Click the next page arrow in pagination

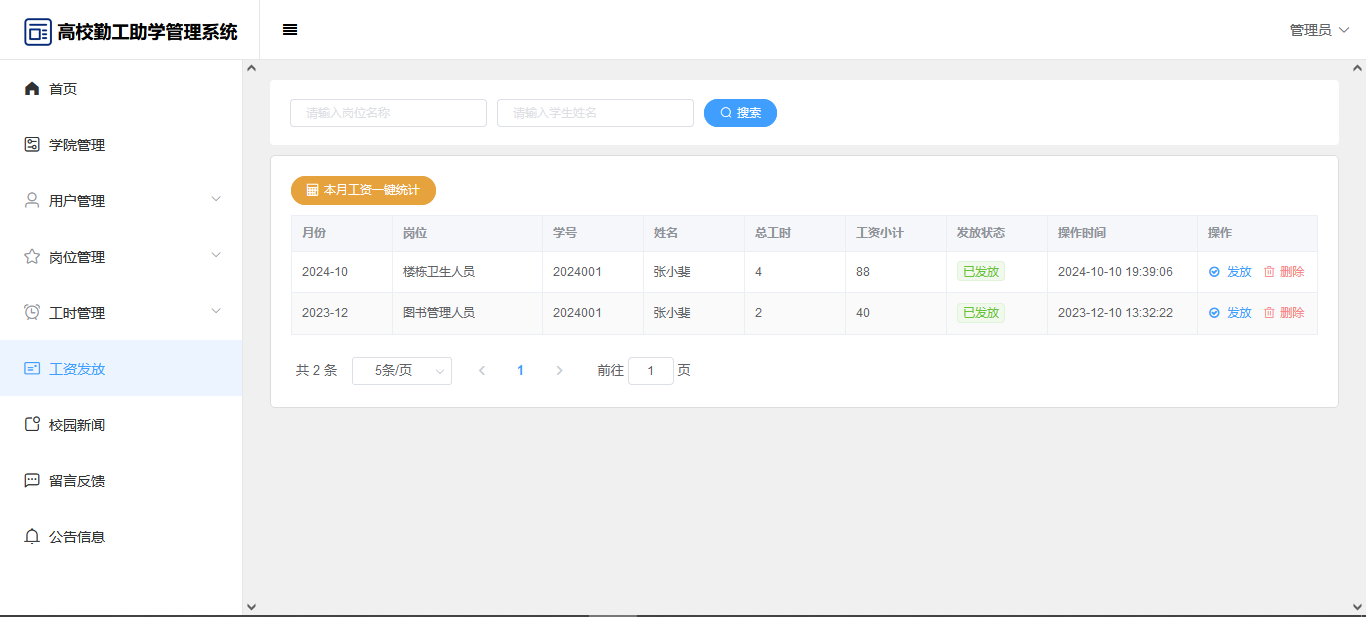[559, 371]
